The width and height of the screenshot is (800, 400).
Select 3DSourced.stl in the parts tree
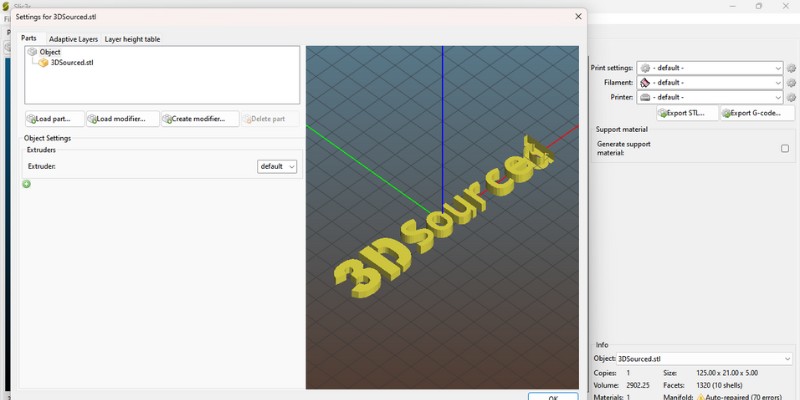(72, 62)
